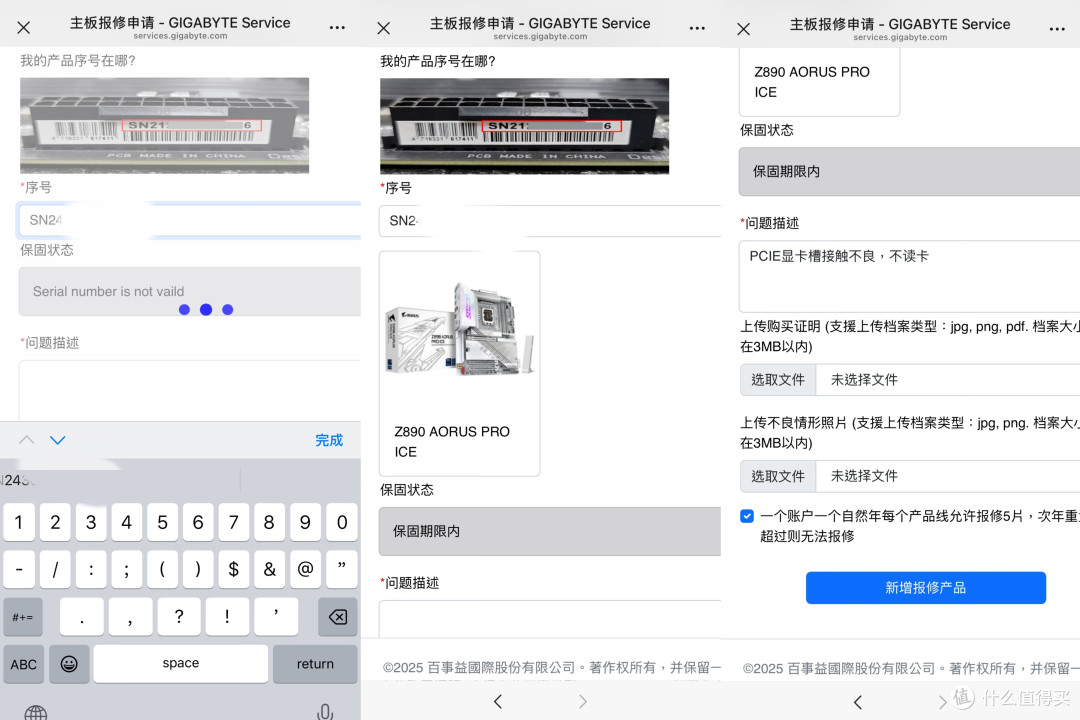This screenshot has width=1080, height=720.
Task: Click the 新增报修产品 button
Action: tap(926, 588)
